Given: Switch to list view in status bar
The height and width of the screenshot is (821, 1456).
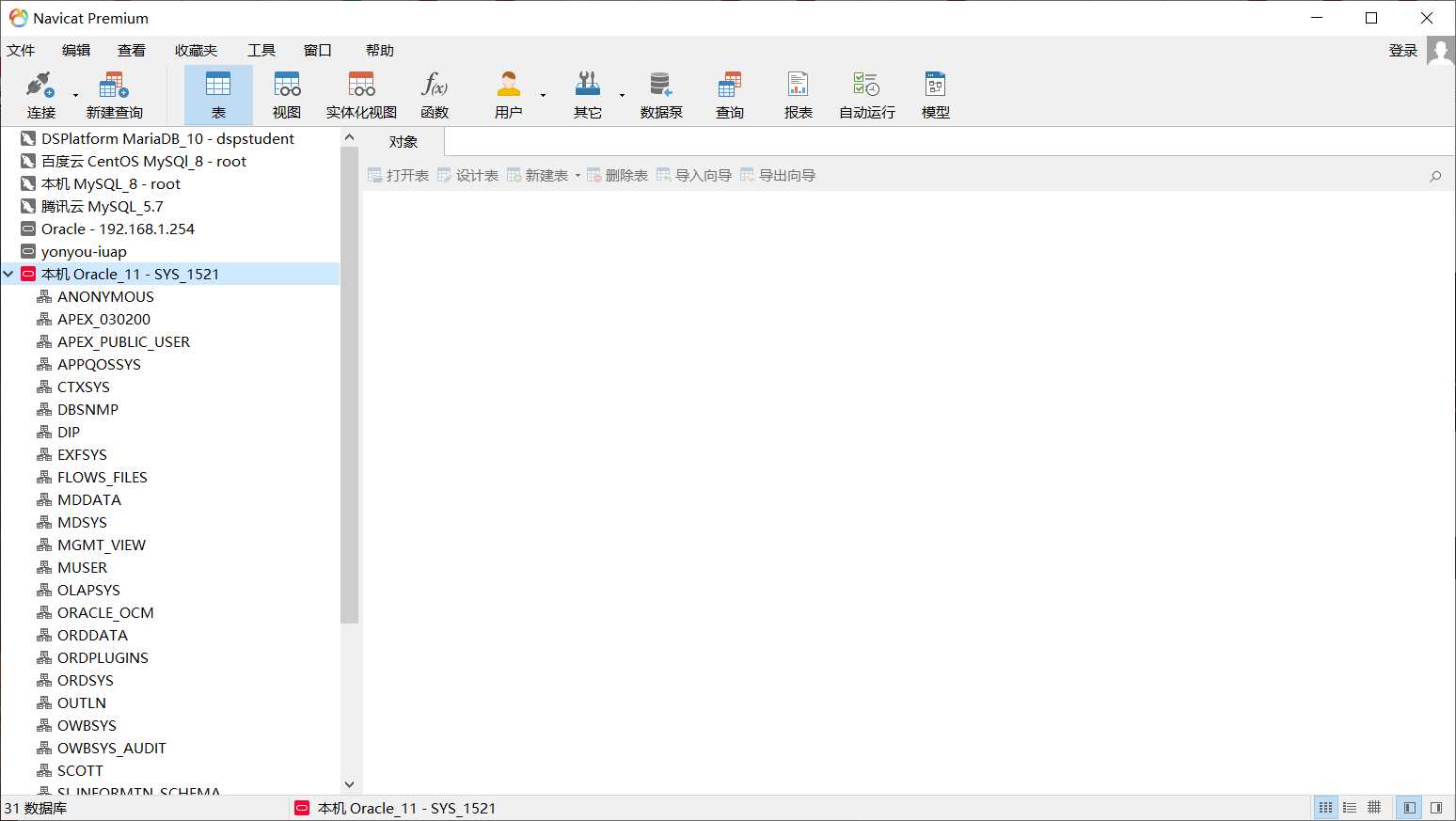Looking at the screenshot, I should (1350, 808).
